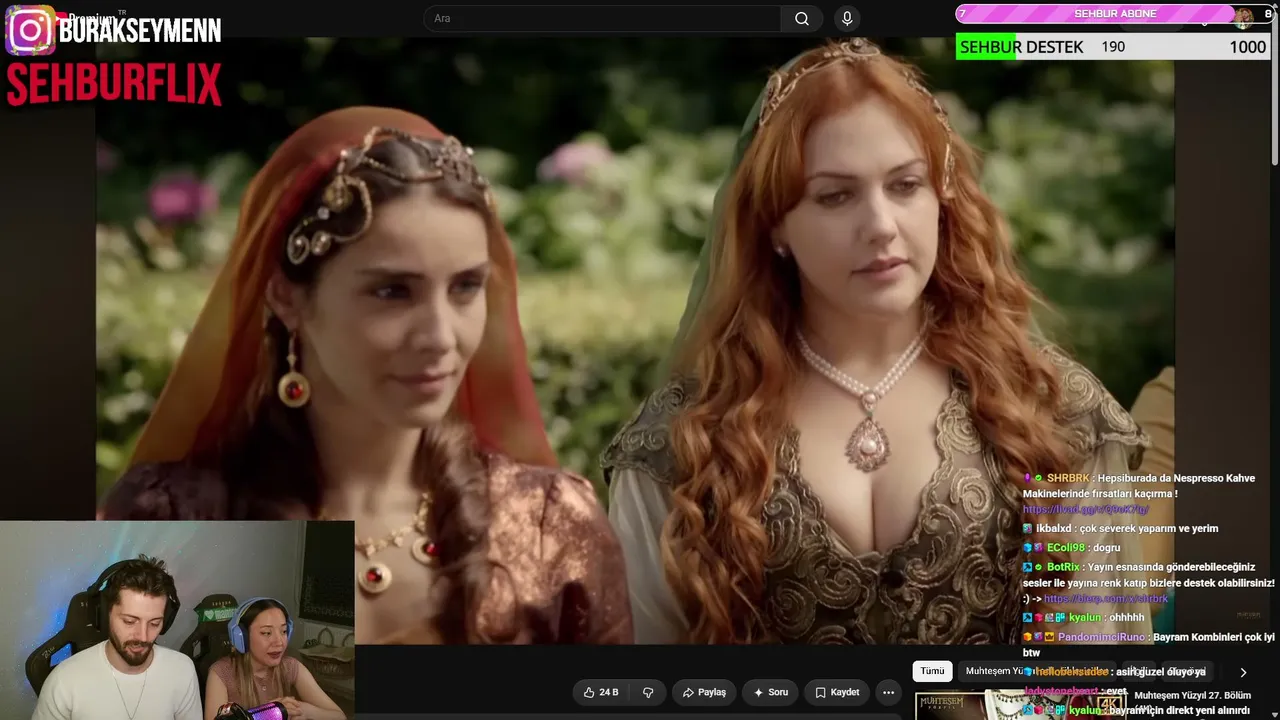Open the three-dot more actions menu
1280x720 pixels.
click(x=888, y=692)
